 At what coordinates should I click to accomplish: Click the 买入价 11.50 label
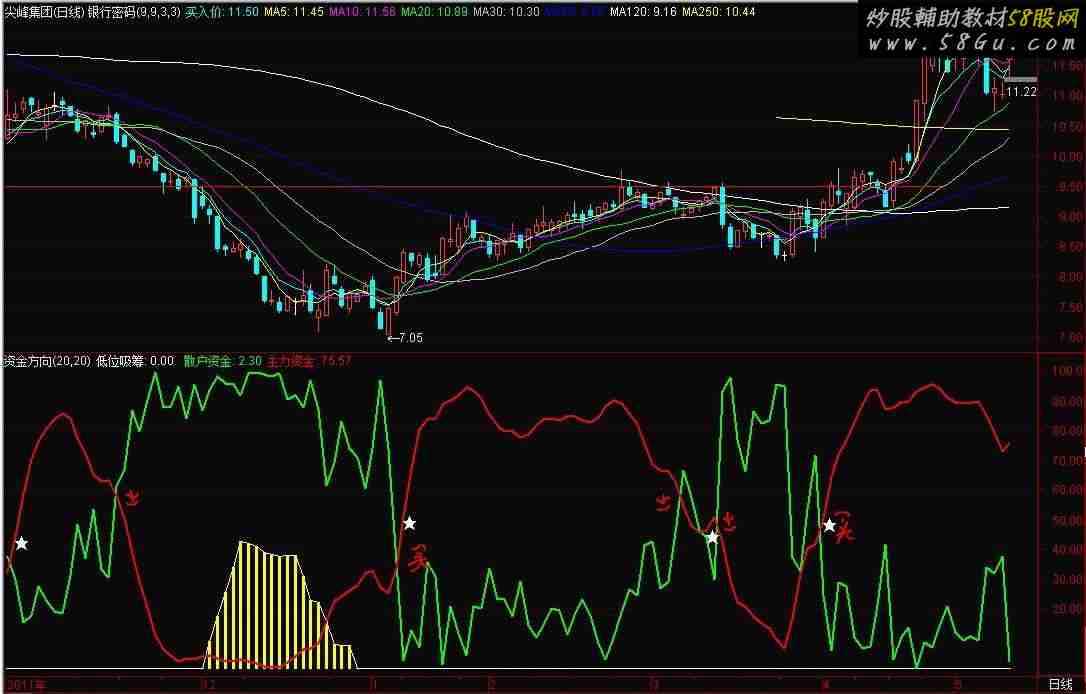click(208, 12)
